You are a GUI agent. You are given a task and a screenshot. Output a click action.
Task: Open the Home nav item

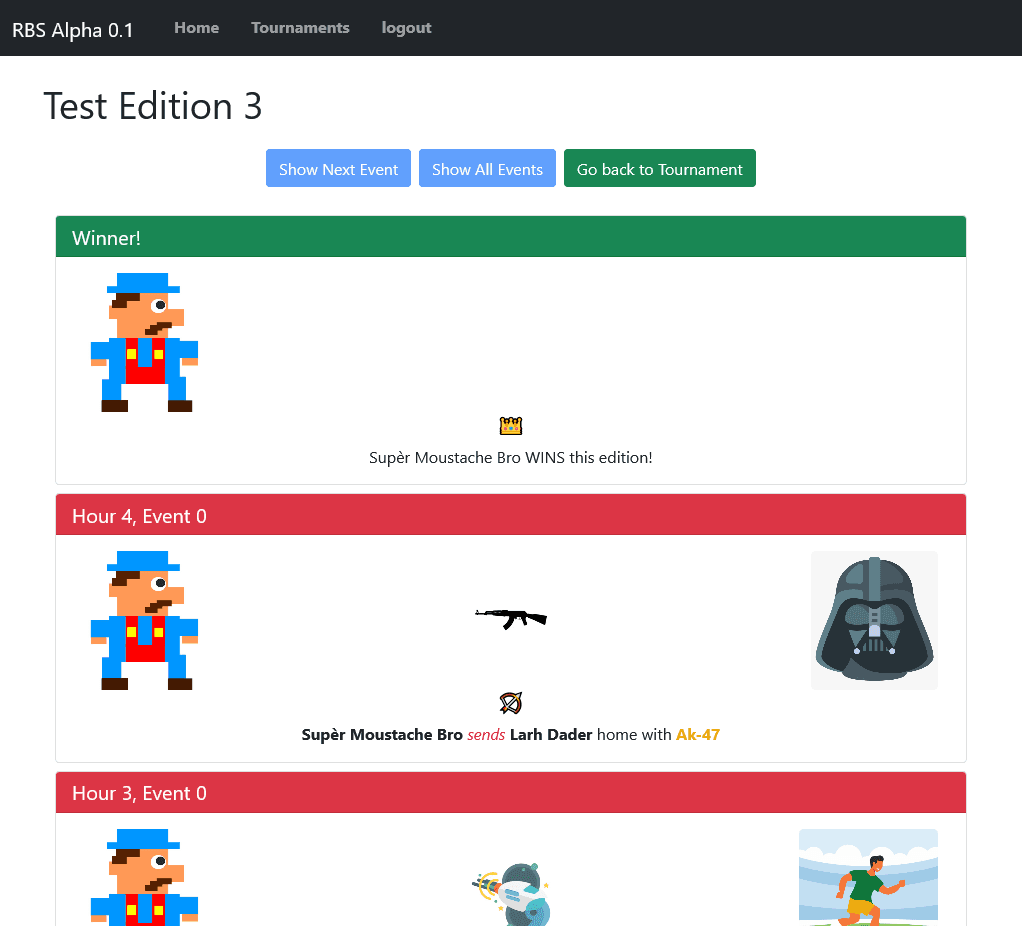coord(196,28)
